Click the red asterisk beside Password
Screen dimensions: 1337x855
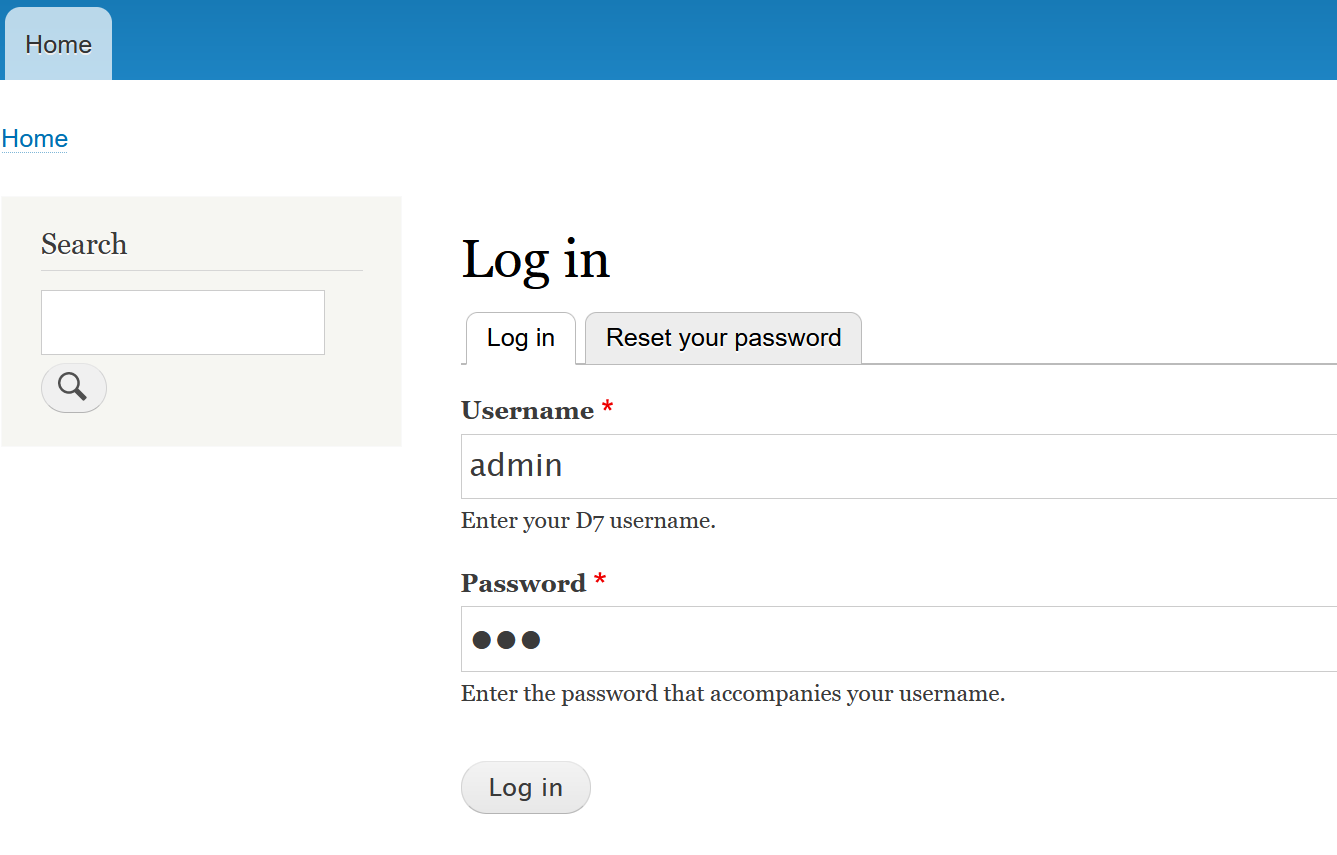[x=600, y=581]
